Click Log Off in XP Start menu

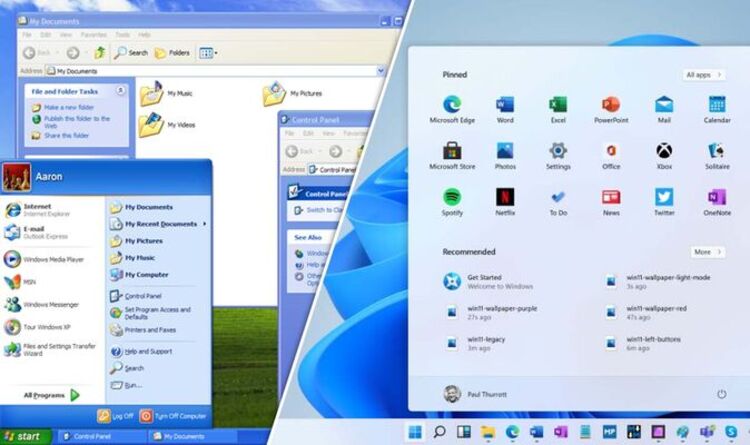pyautogui.click(x=115, y=416)
